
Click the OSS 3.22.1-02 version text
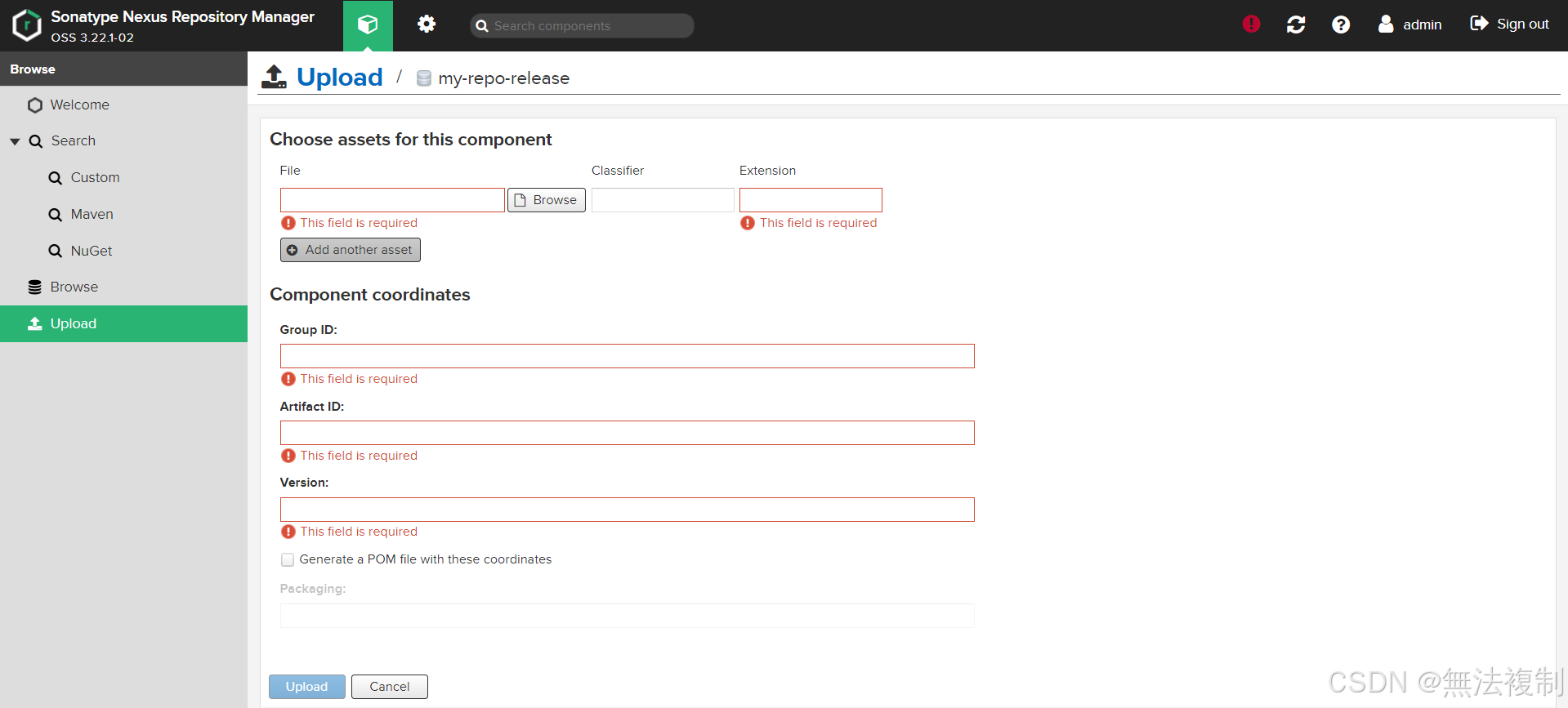(92, 38)
